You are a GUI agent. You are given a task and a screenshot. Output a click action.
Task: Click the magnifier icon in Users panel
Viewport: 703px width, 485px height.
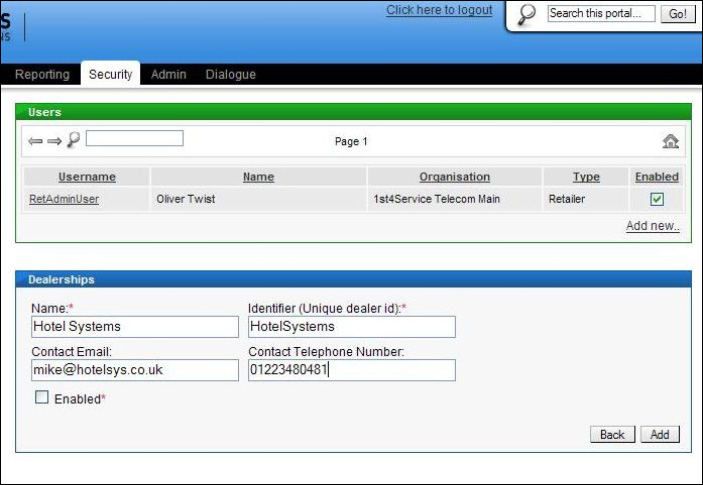coord(73,140)
